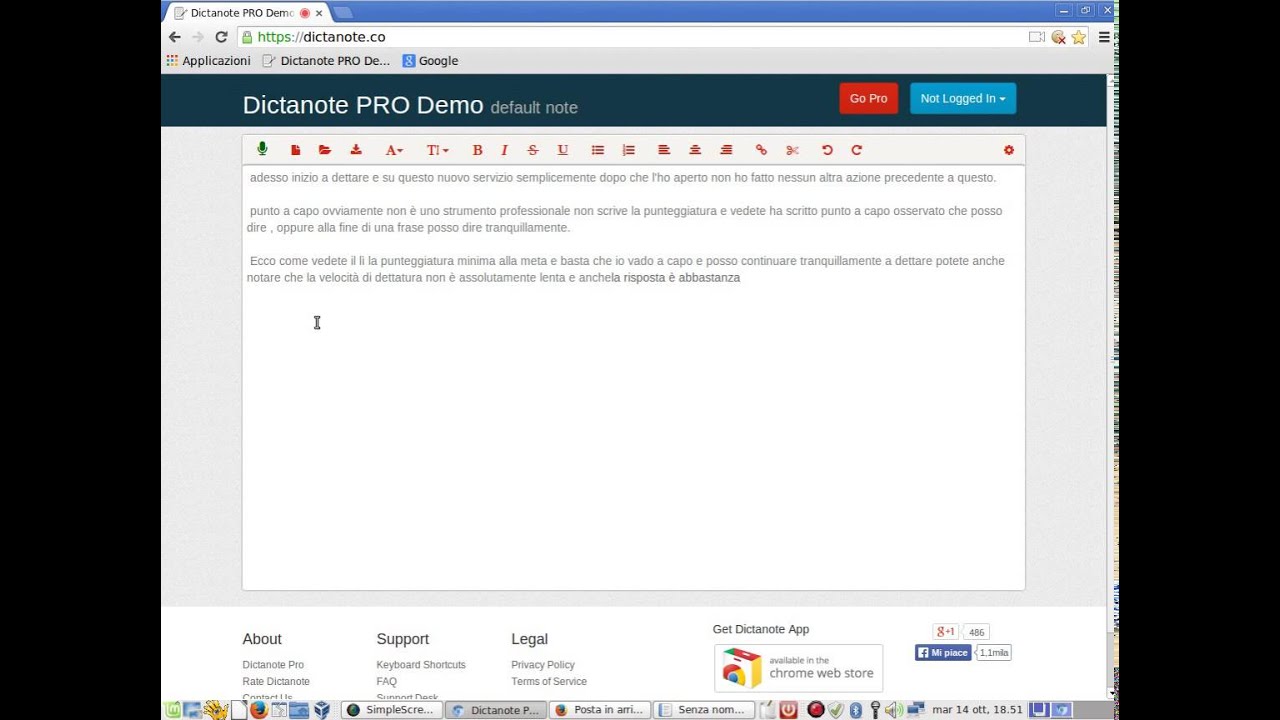Undo the last edit
Screen dimensions: 1280x720
[x=827, y=150]
